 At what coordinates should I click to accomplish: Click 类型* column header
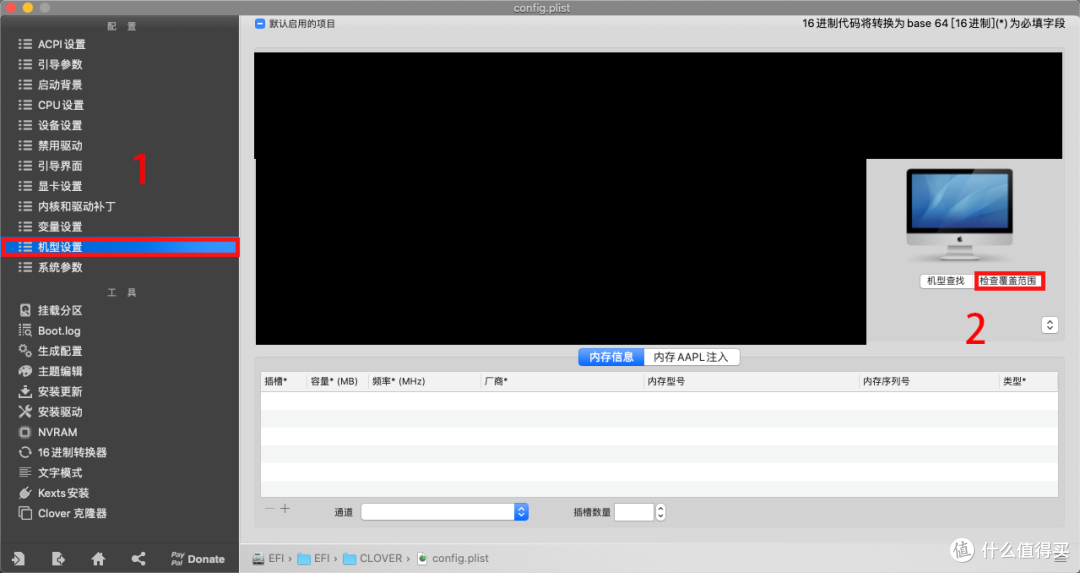coord(1028,382)
